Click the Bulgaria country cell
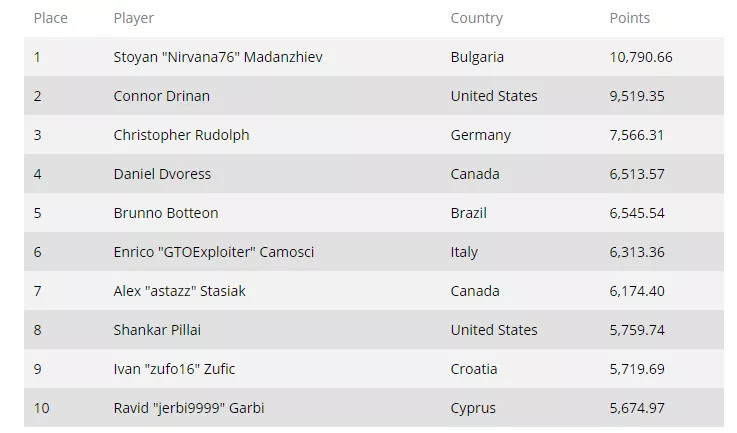This screenshot has width=737, height=433. pos(477,57)
